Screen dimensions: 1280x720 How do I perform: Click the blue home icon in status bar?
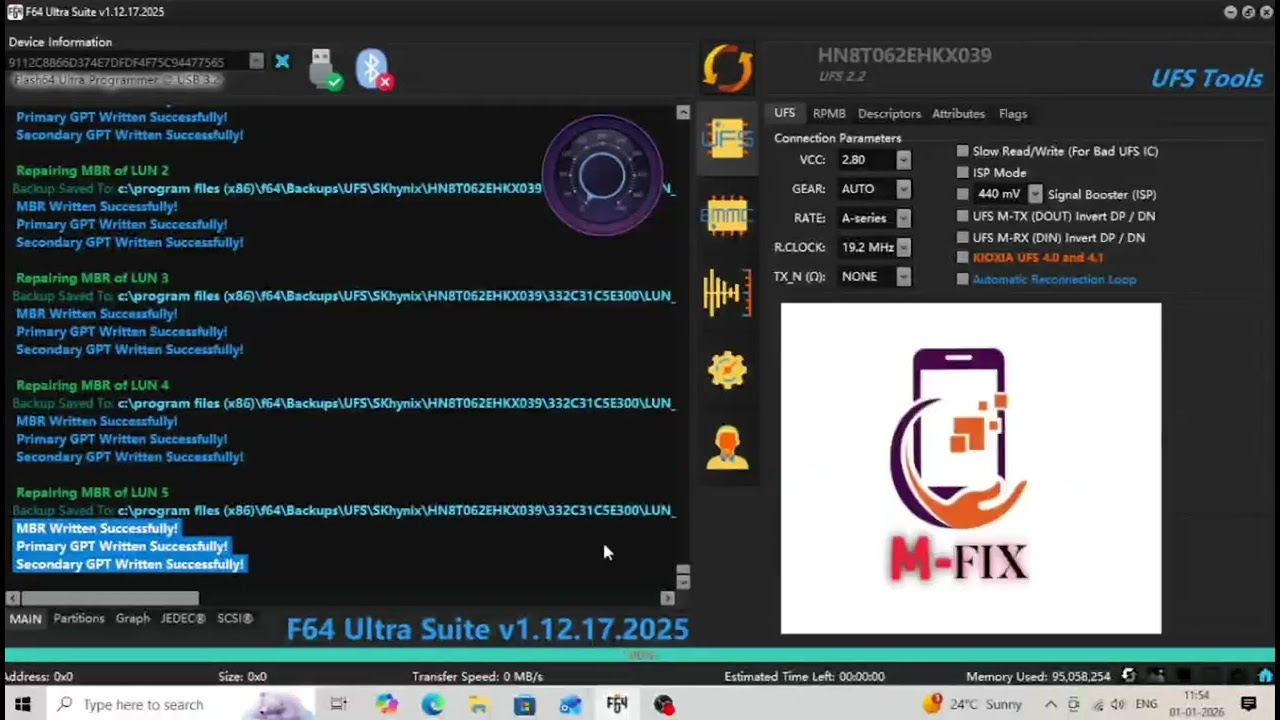pyautogui.click(x=1266, y=676)
